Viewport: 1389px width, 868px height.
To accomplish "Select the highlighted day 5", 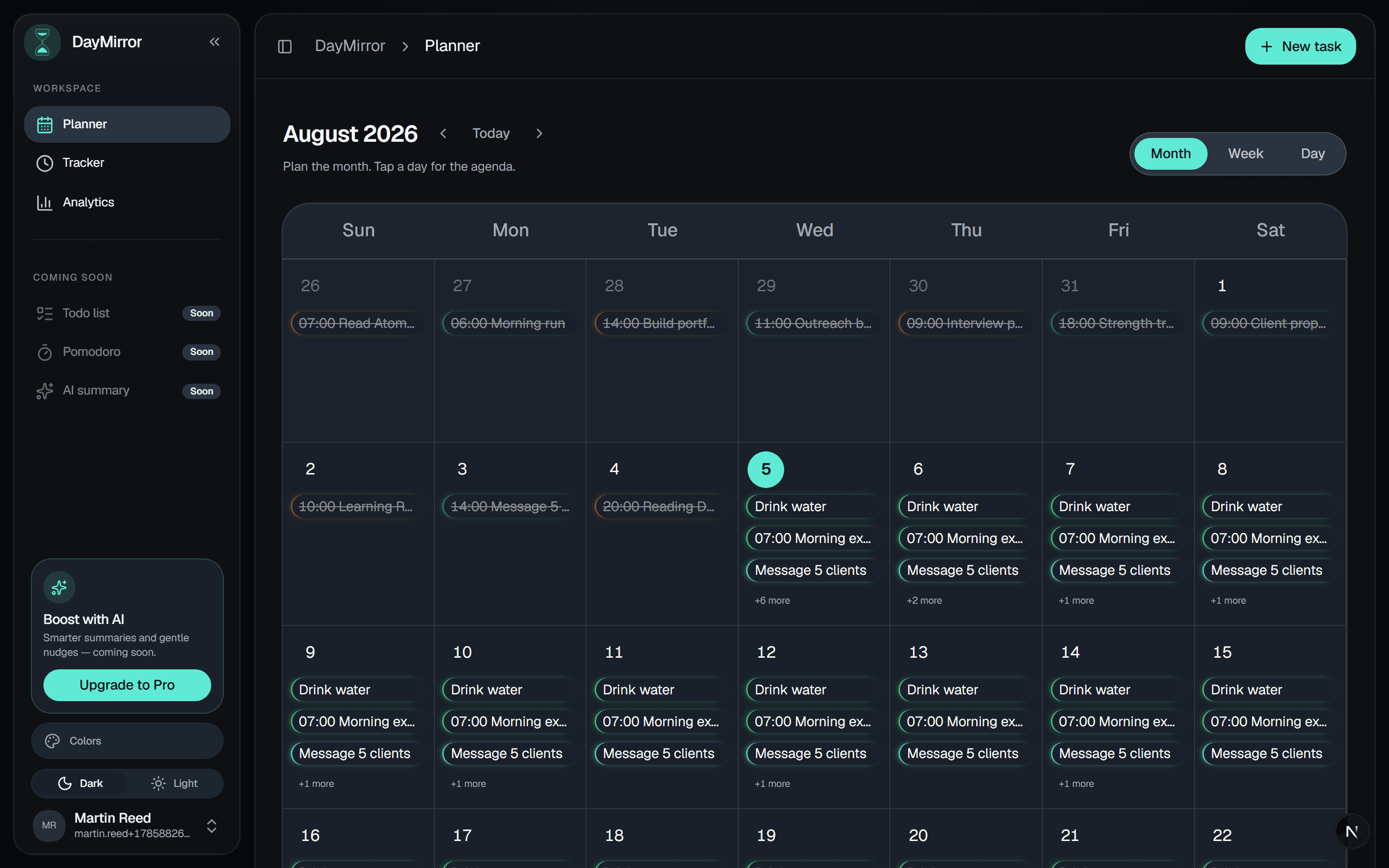I will pos(766,470).
